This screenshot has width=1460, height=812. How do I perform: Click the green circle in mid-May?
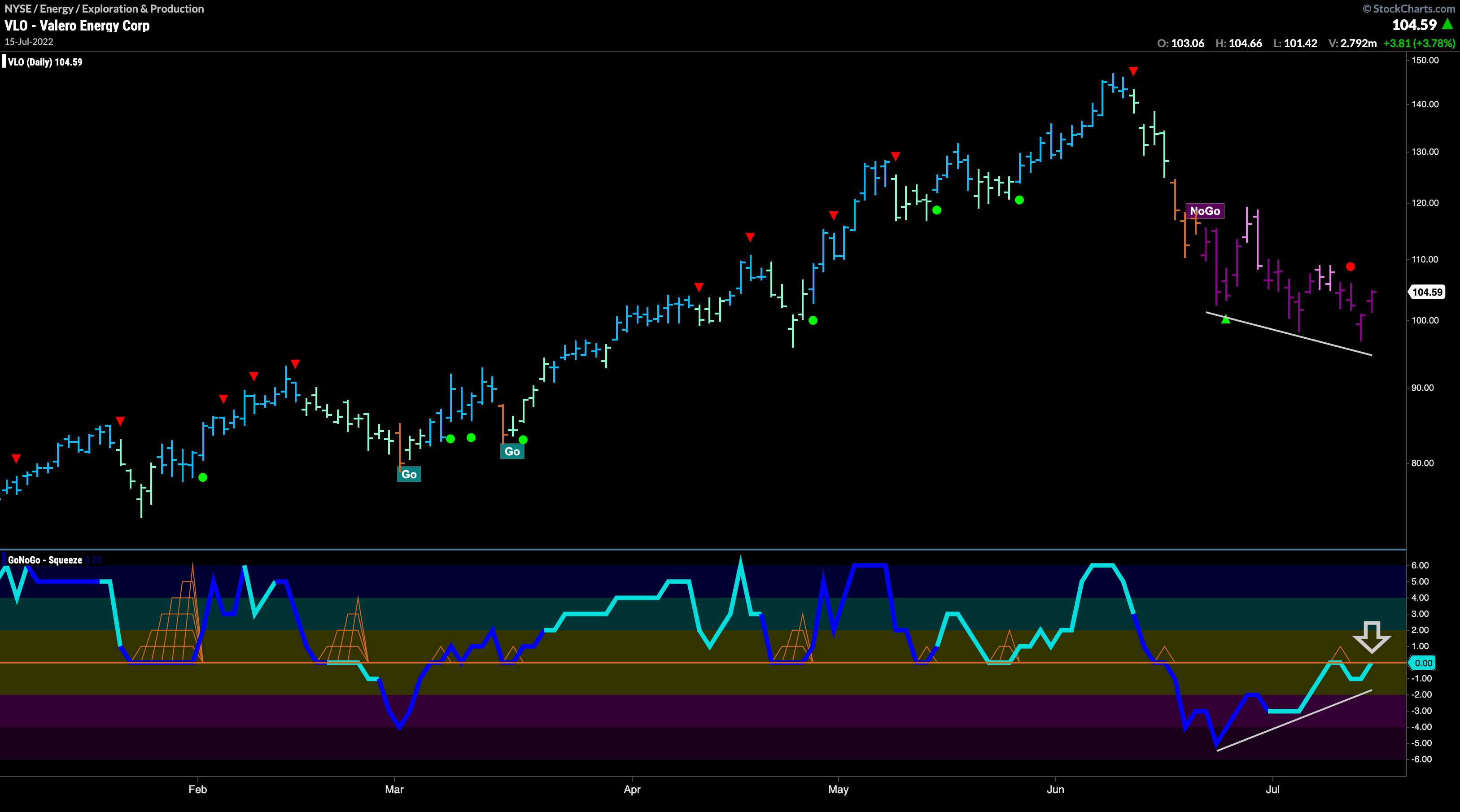(937, 210)
